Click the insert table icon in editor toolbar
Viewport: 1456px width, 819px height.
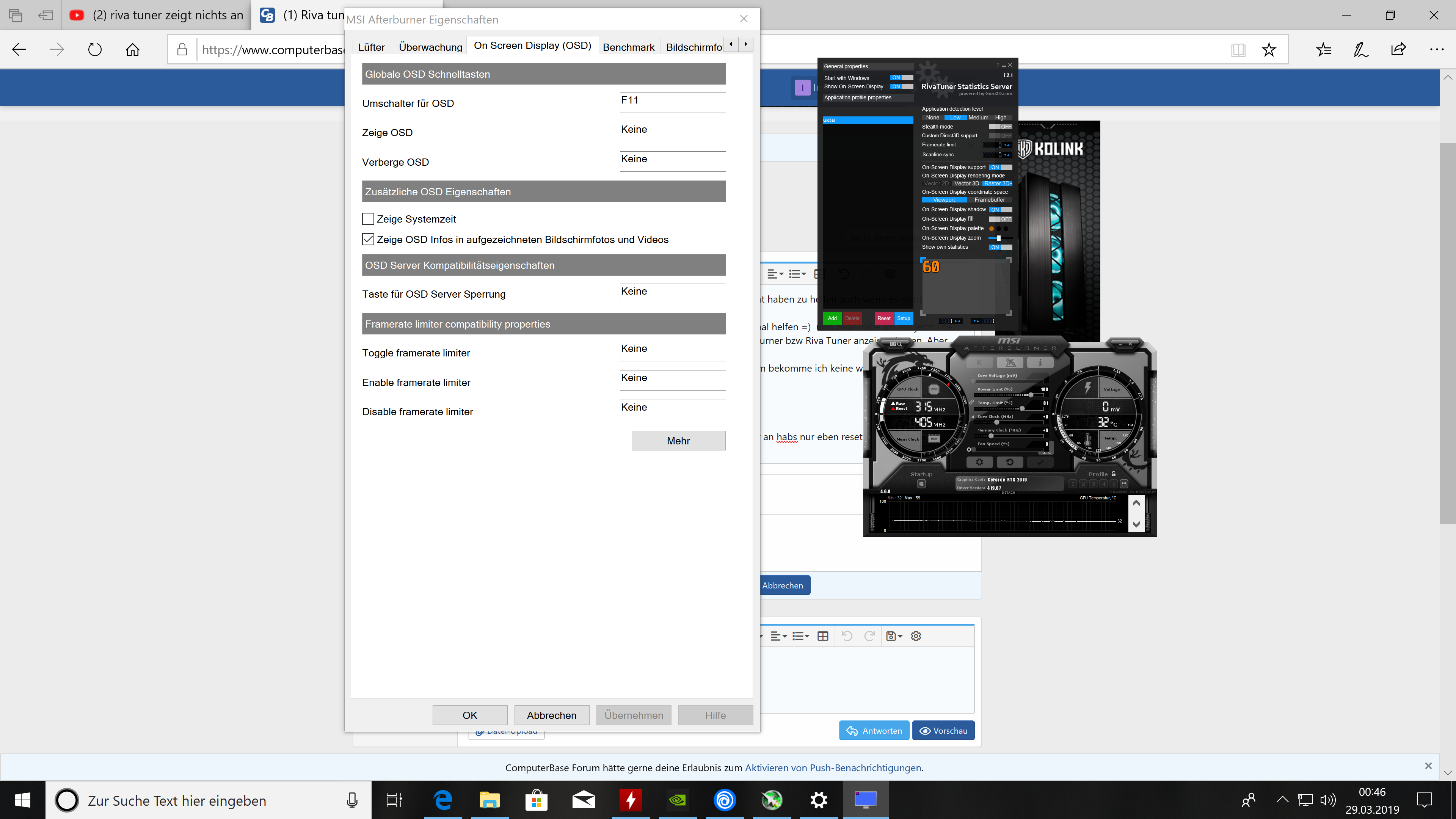[x=823, y=636]
